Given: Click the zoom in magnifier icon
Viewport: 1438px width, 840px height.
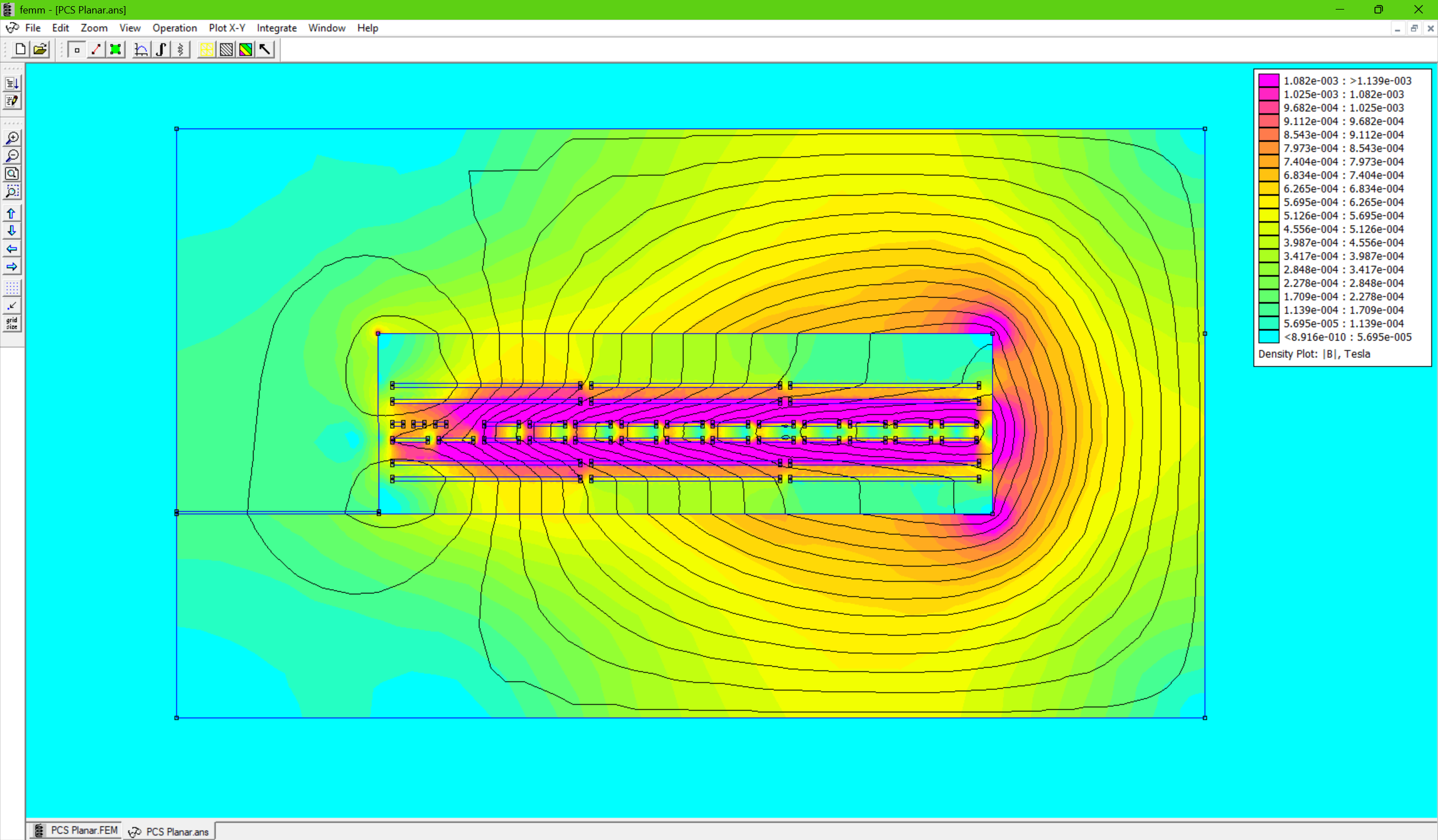Looking at the screenshot, I should [11, 138].
